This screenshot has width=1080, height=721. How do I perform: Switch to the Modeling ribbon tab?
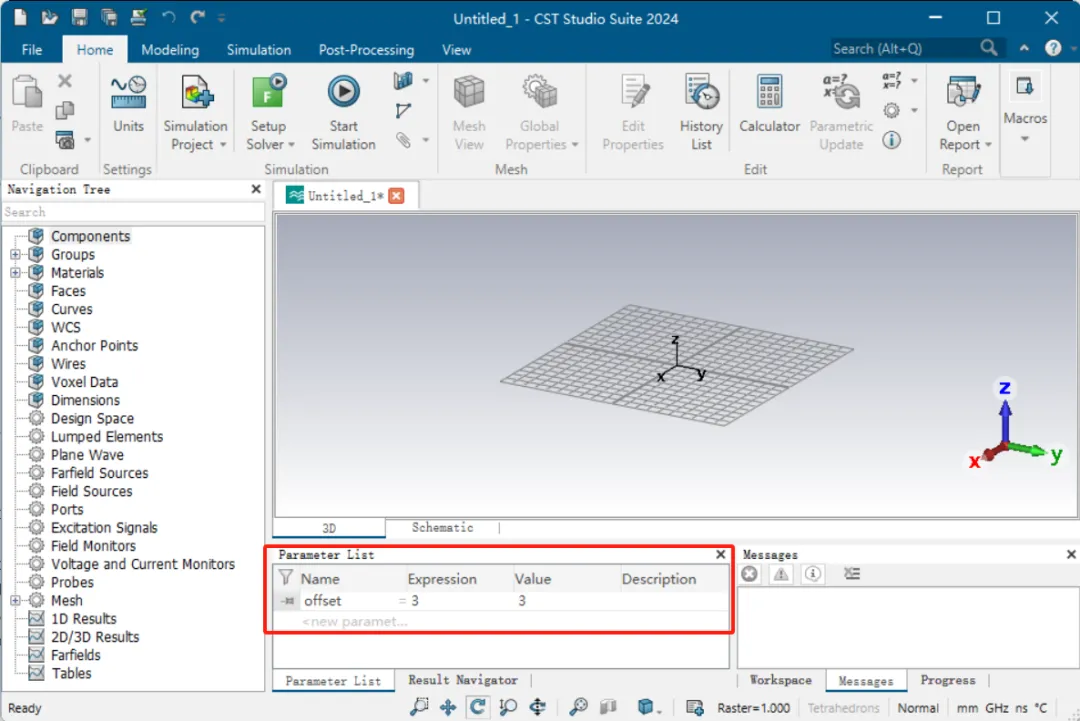pyautogui.click(x=170, y=50)
